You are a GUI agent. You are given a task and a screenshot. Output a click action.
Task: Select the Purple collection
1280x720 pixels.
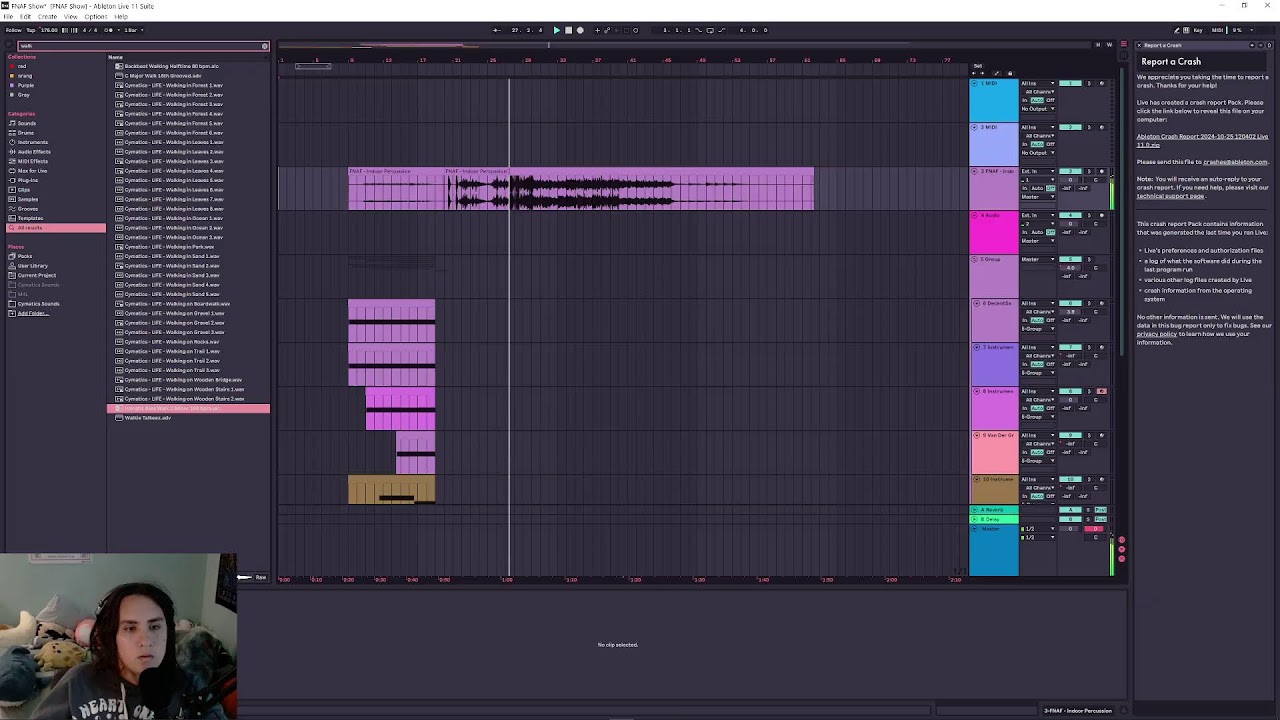25,85
